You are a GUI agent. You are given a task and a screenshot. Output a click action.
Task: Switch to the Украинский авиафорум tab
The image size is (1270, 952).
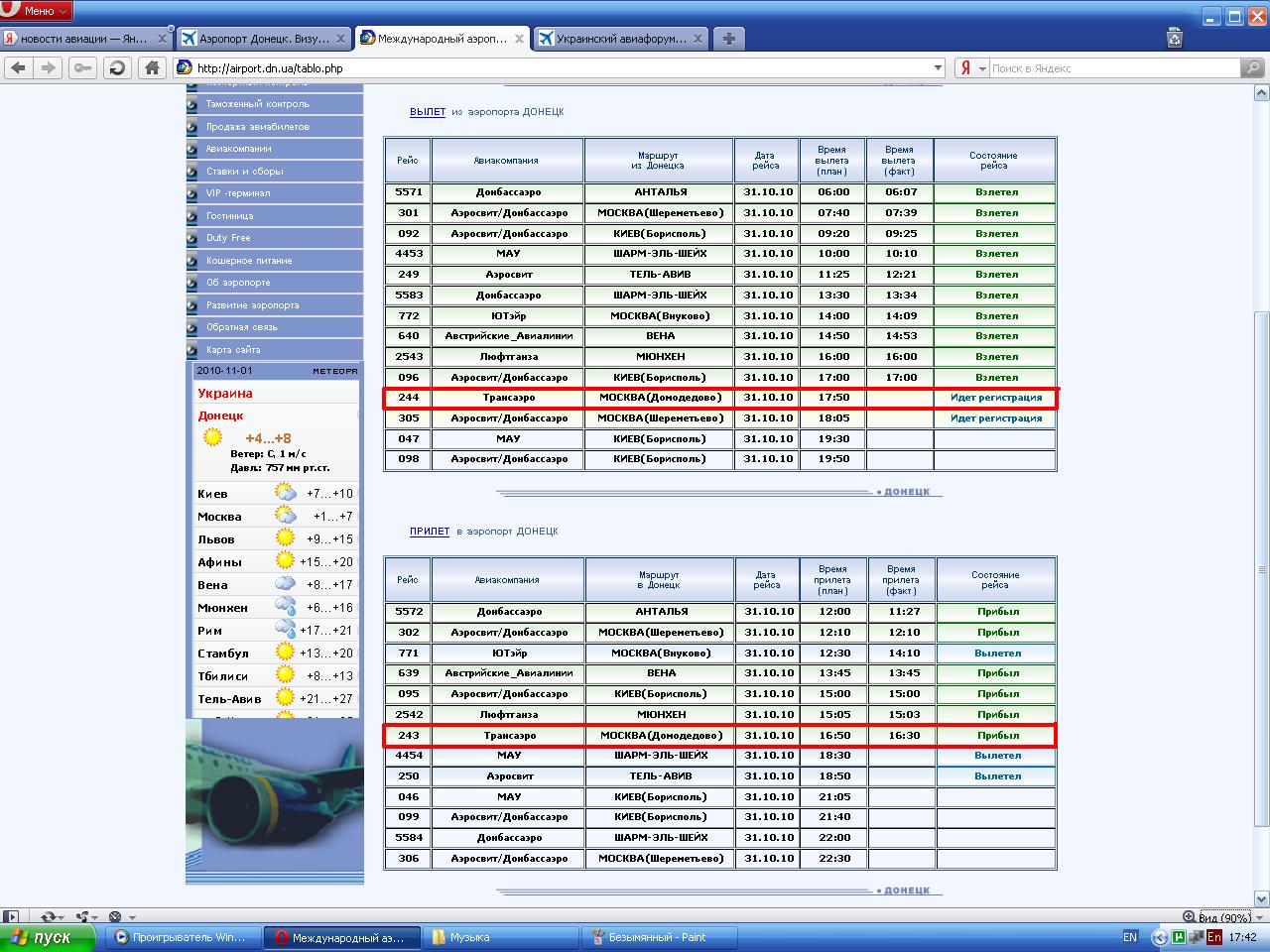pyautogui.click(x=620, y=39)
